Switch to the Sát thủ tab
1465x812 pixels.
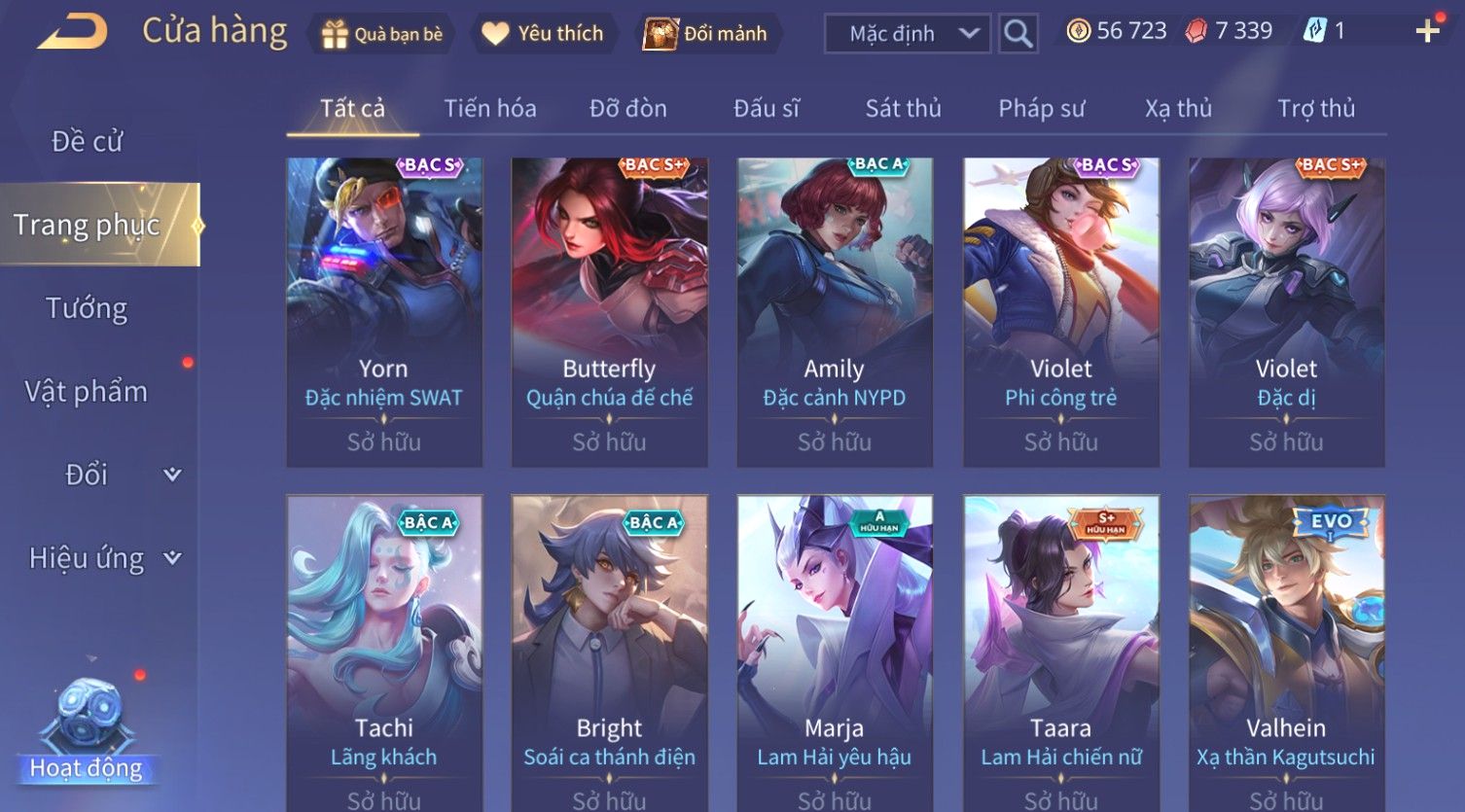coord(904,108)
